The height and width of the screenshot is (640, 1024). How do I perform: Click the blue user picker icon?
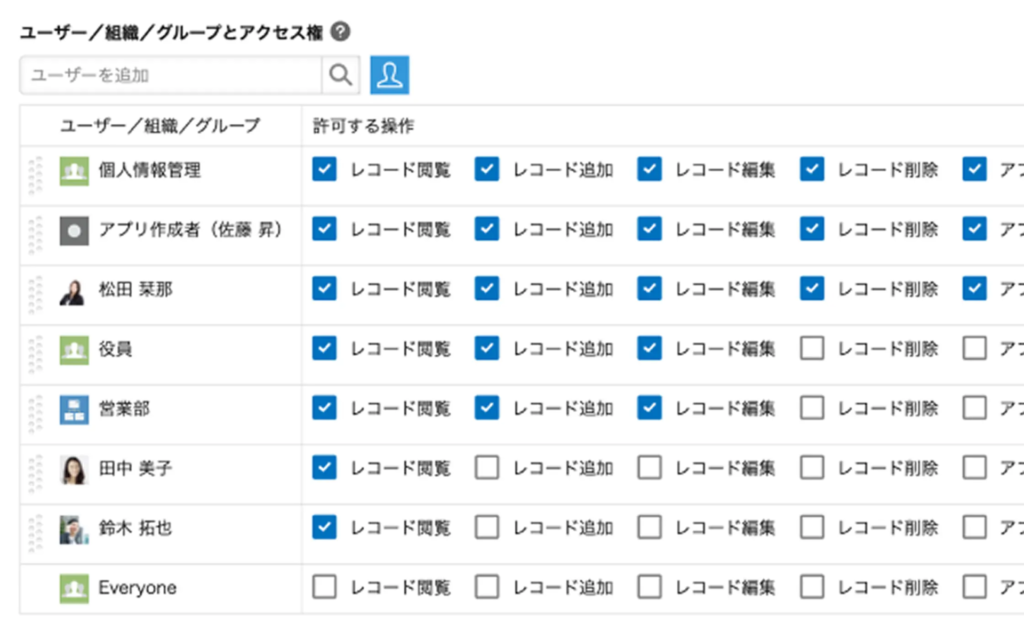390,74
